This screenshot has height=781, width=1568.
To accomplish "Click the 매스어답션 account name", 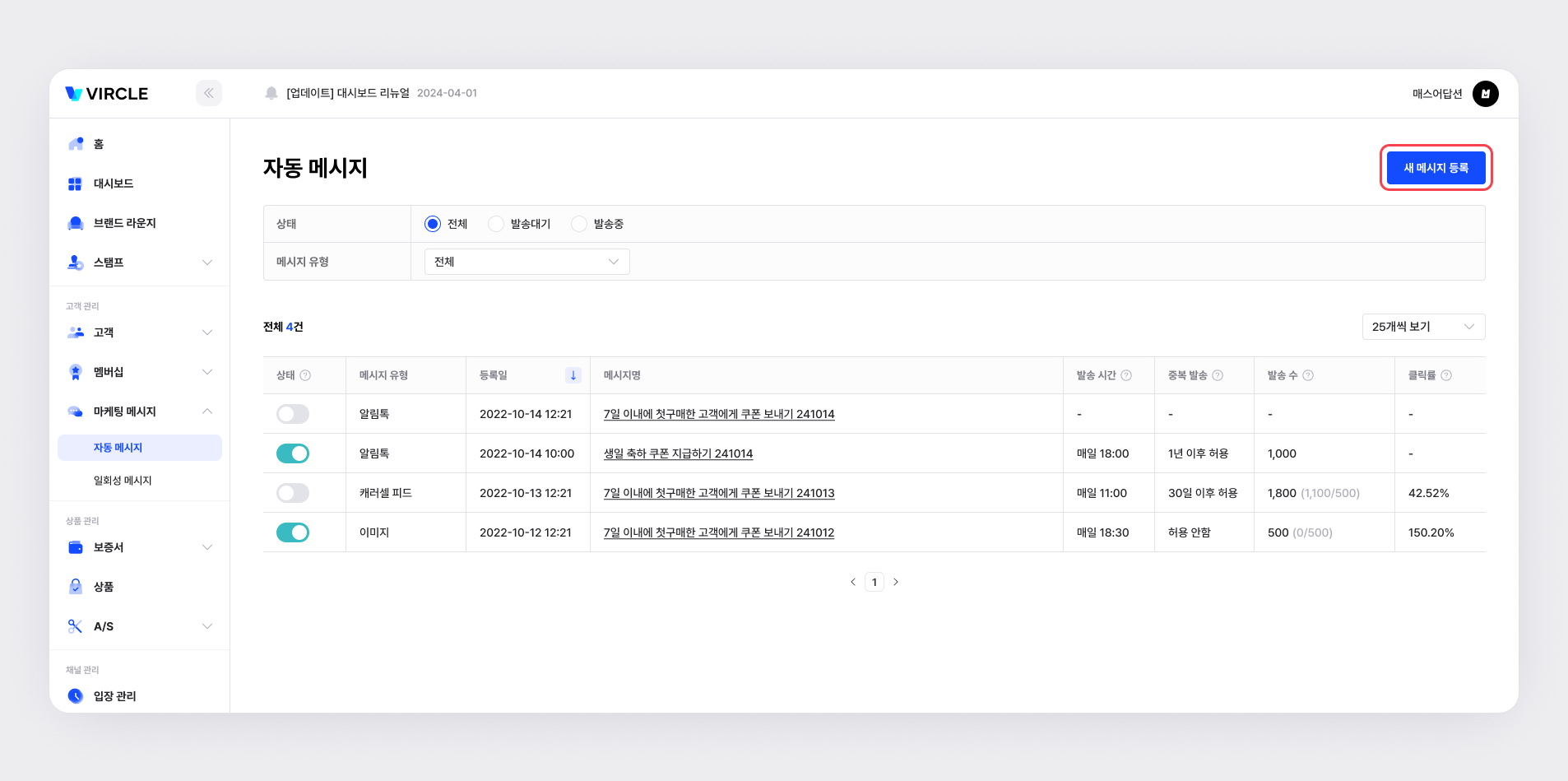I will [x=1437, y=94].
